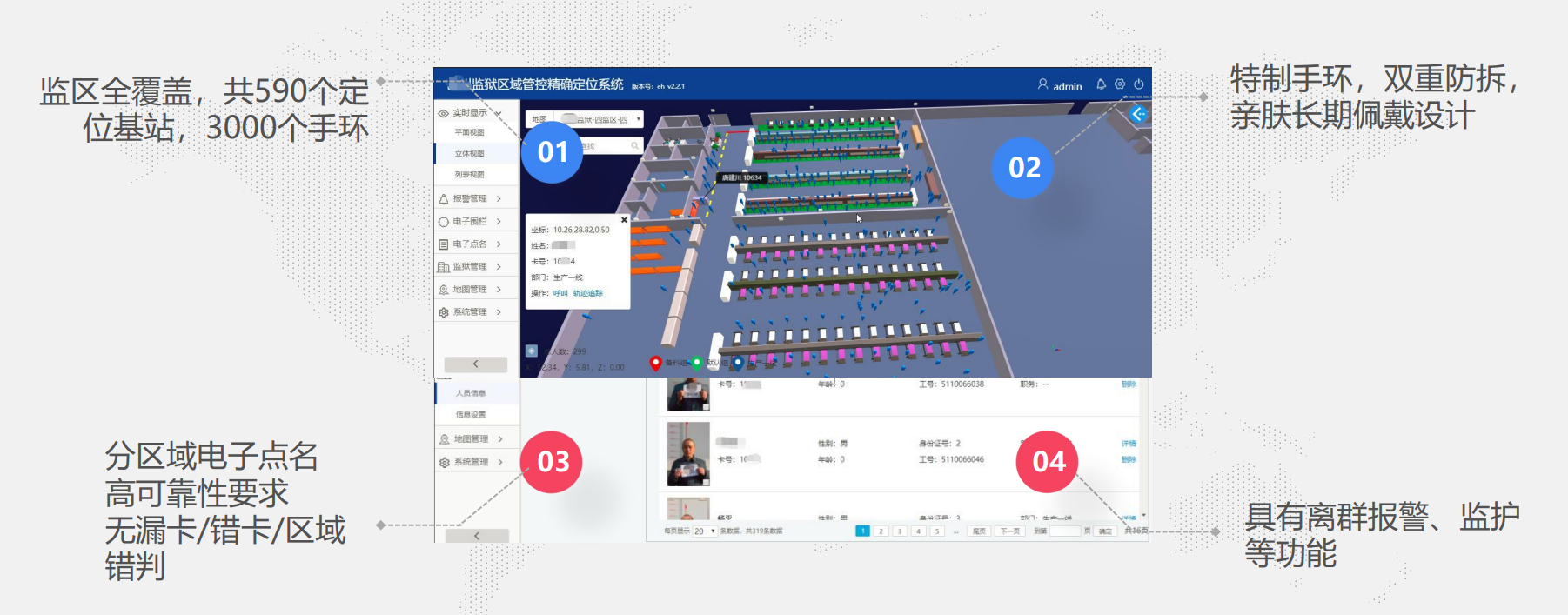Select 人员信息 menu item

[471, 394]
